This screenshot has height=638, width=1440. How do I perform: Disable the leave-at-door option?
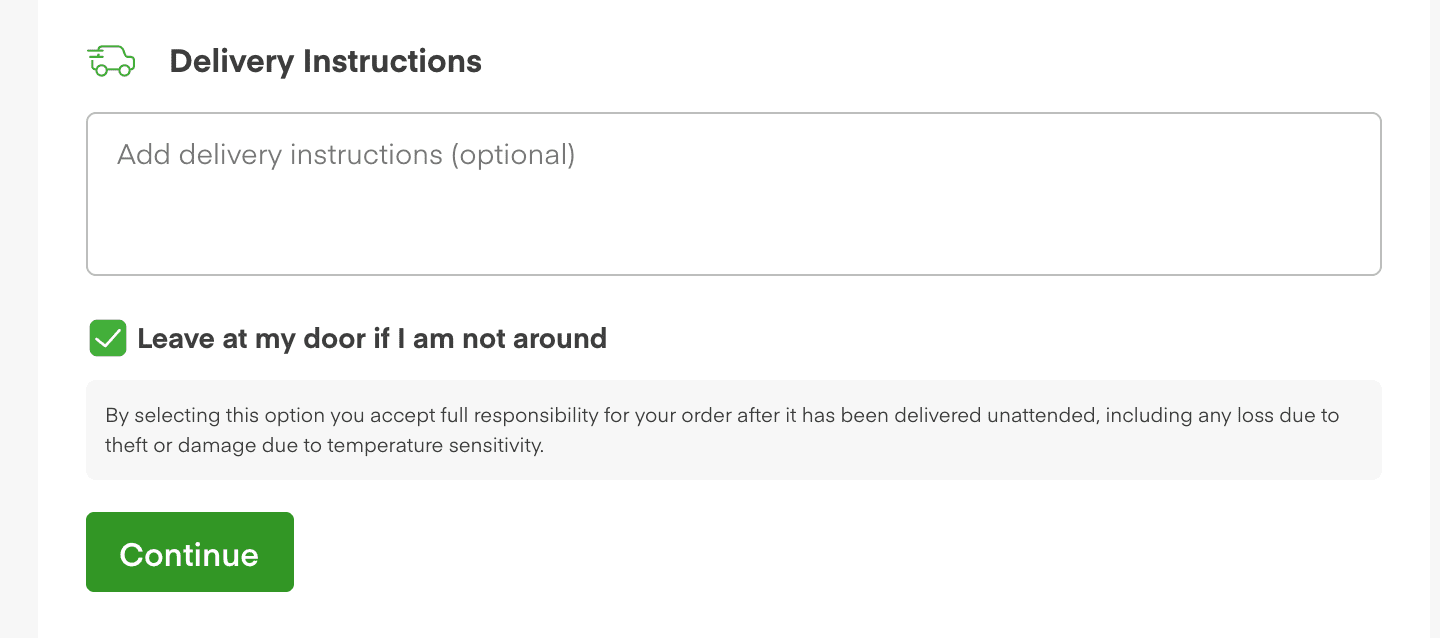[108, 338]
